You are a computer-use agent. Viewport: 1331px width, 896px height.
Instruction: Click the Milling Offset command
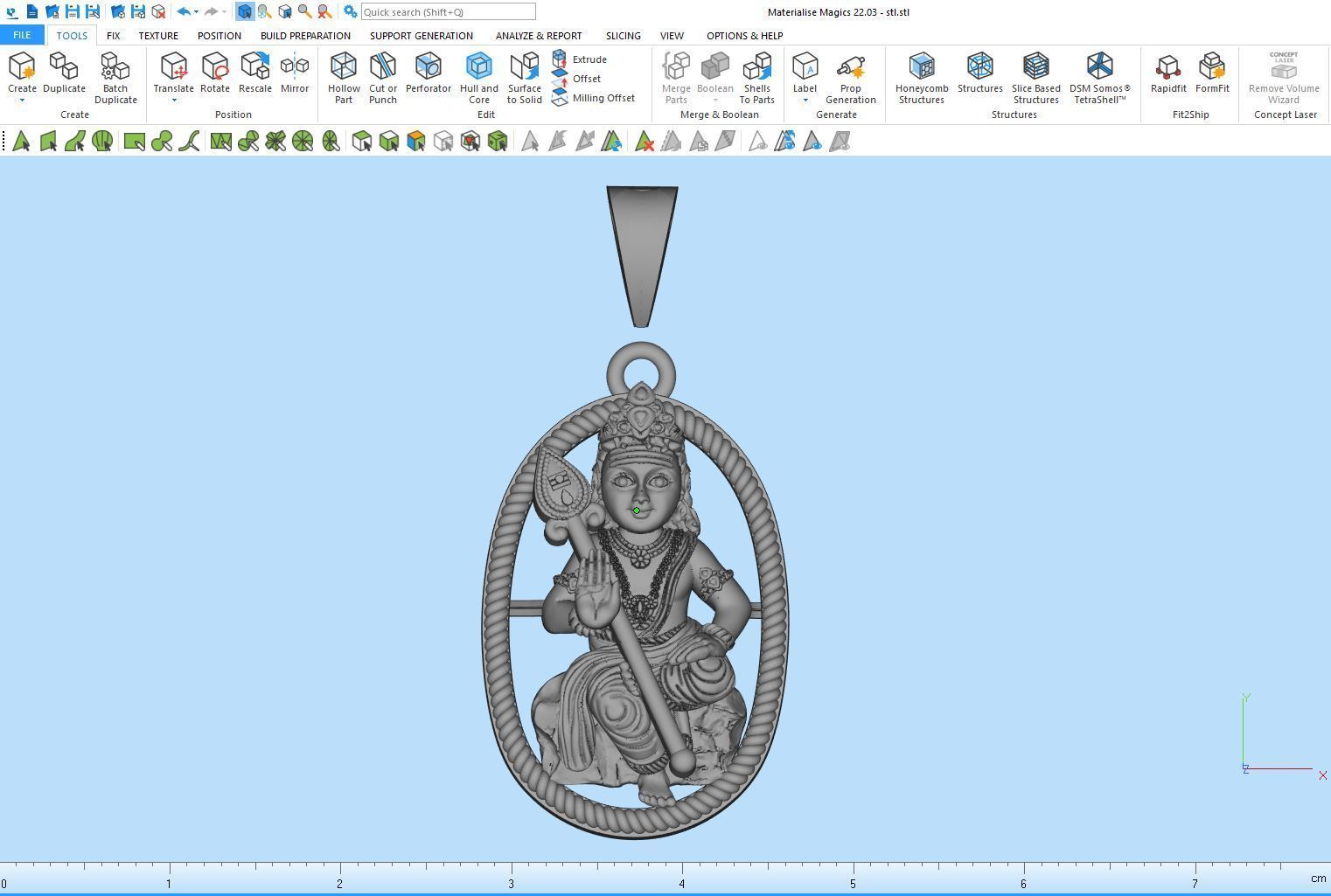(x=594, y=98)
